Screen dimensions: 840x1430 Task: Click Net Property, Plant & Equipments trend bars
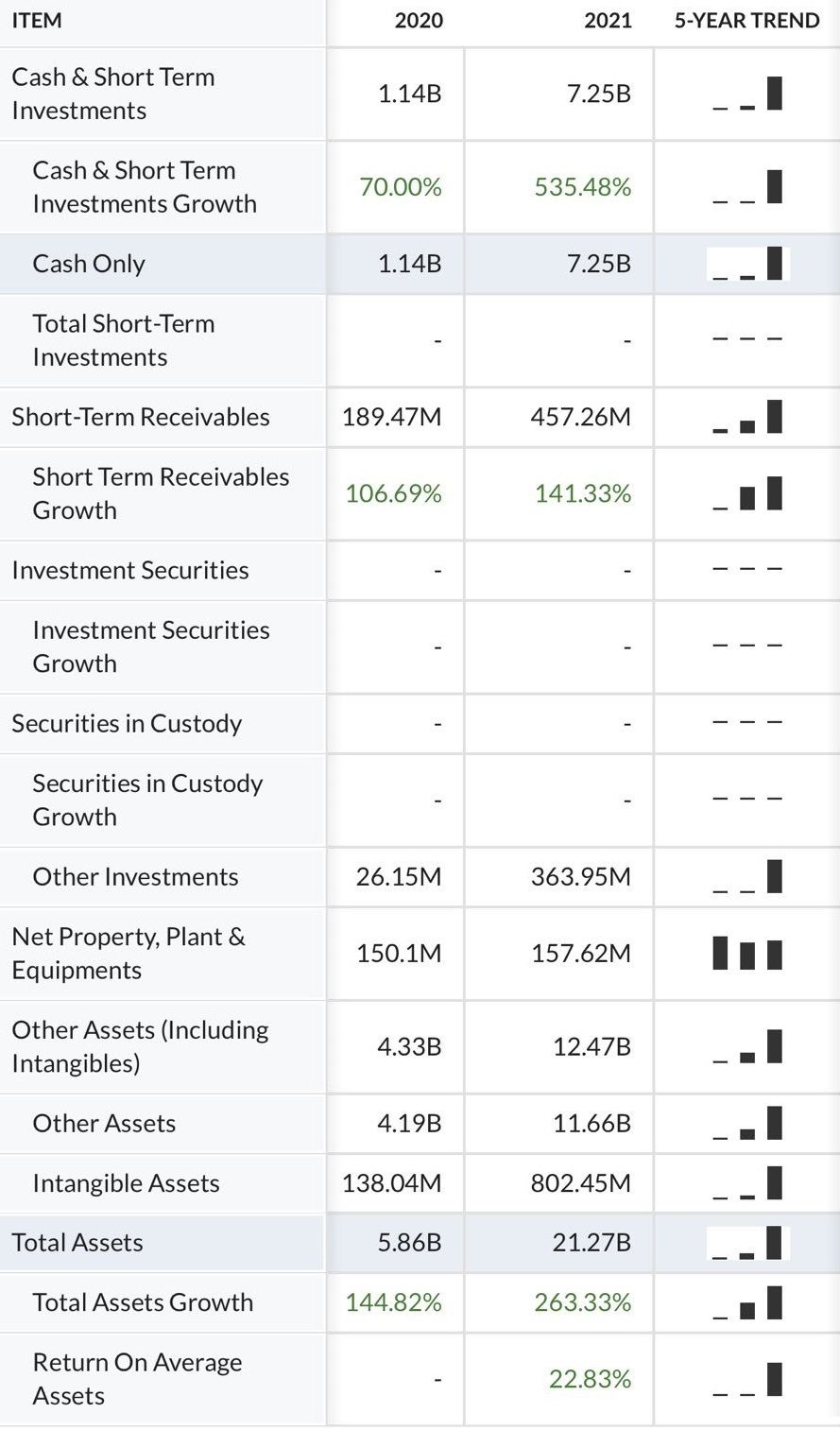(x=747, y=954)
